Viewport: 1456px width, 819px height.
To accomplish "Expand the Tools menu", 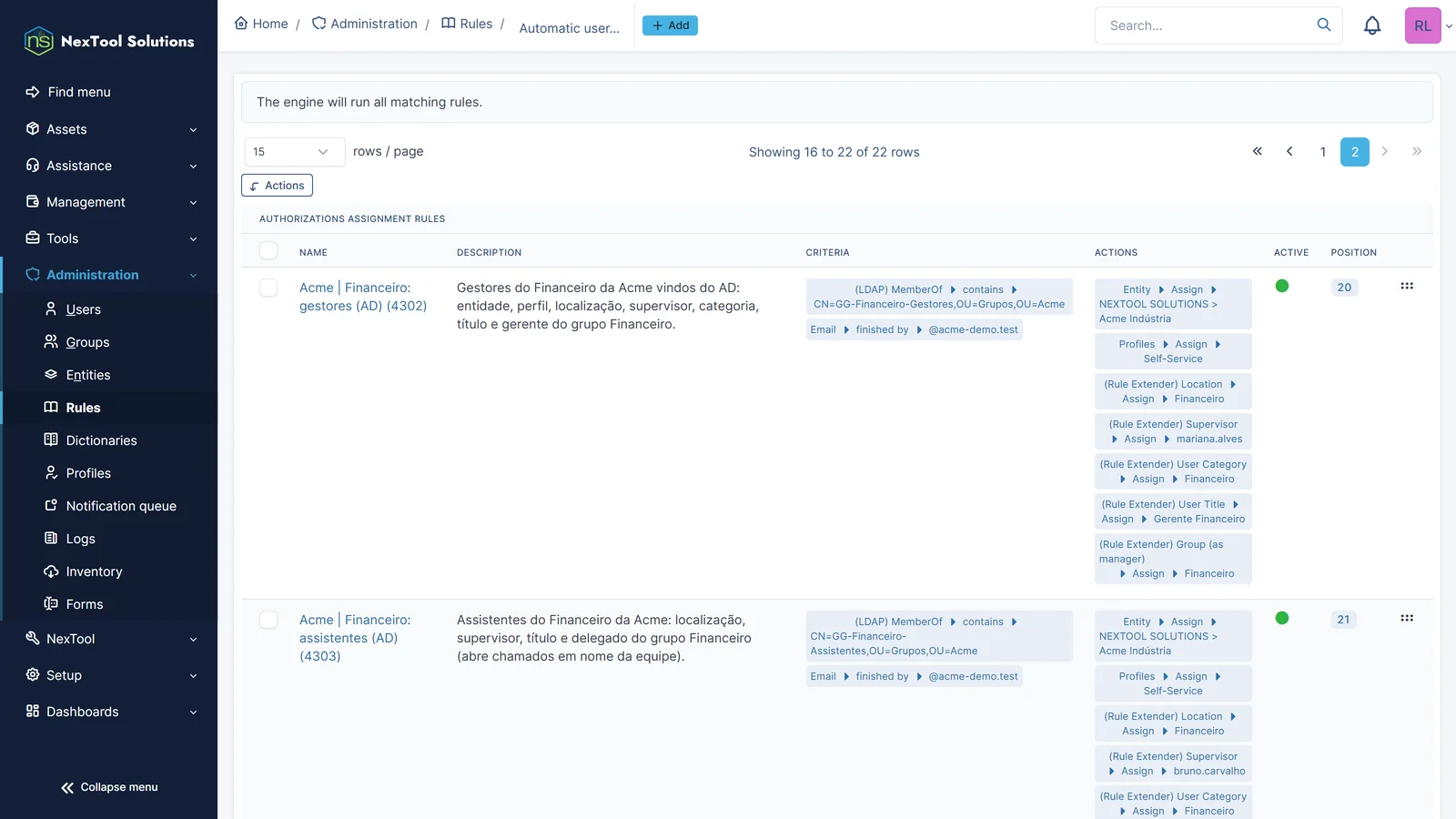I will point(109,238).
